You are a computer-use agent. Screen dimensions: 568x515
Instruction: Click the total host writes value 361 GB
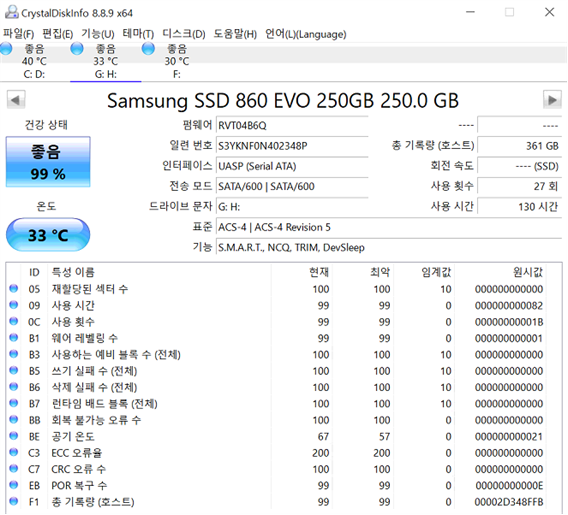click(519, 146)
